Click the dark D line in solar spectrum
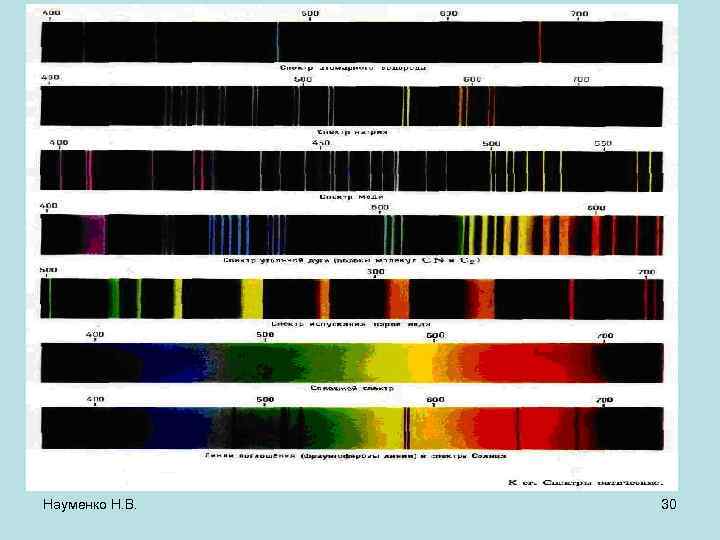720x540 pixels. [406, 428]
